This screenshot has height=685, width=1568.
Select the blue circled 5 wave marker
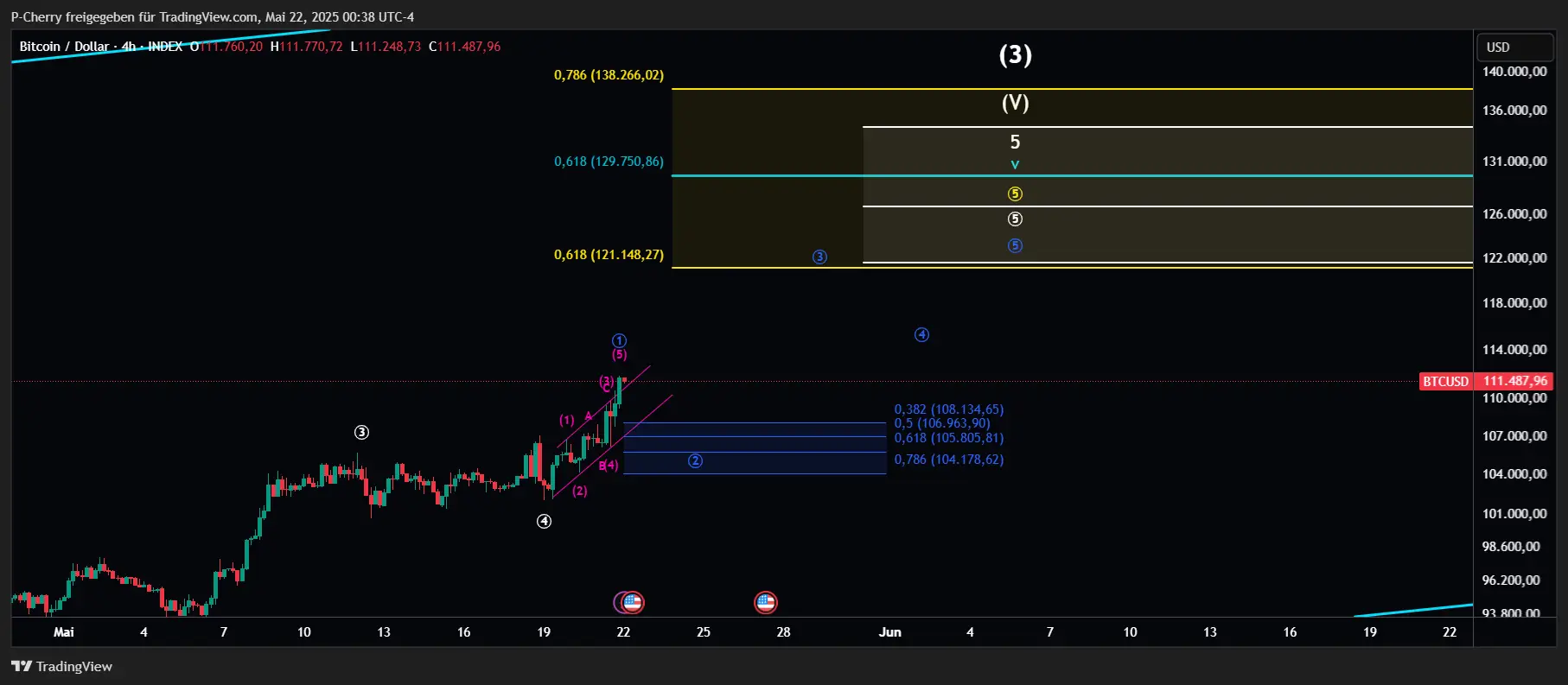1015,245
